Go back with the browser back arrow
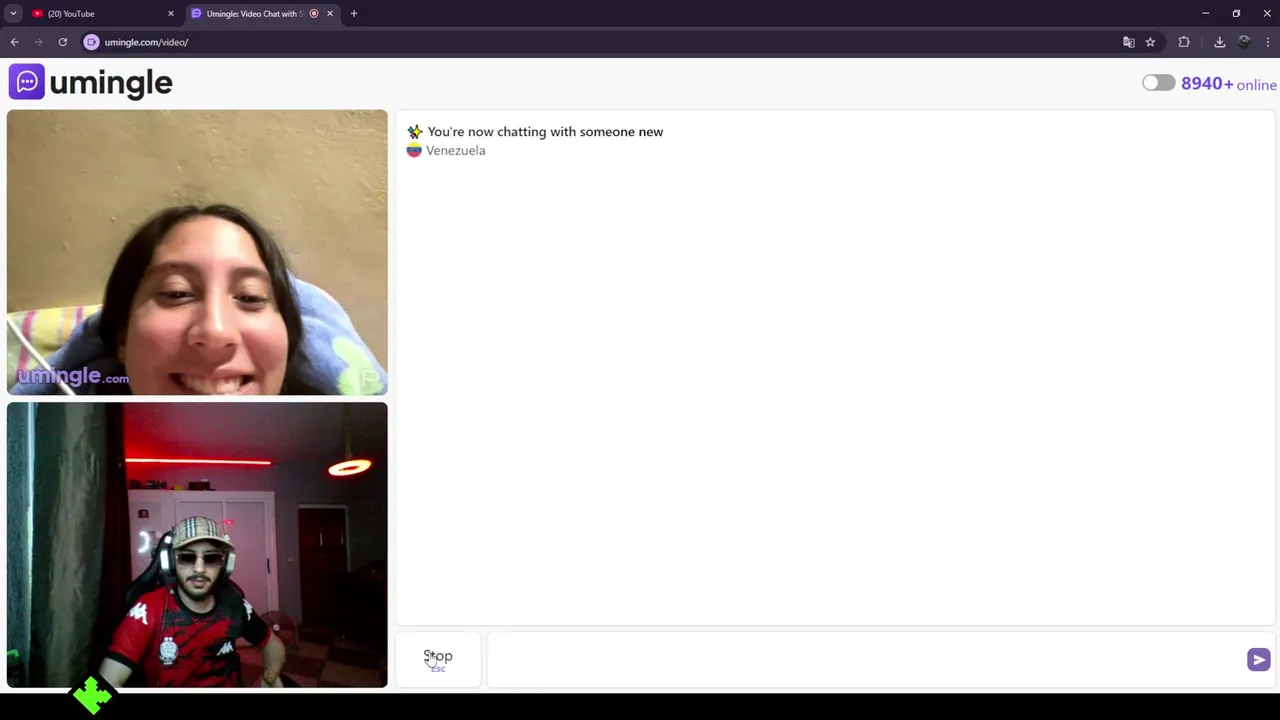Image resolution: width=1280 pixels, height=720 pixels. pyautogui.click(x=14, y=42)
